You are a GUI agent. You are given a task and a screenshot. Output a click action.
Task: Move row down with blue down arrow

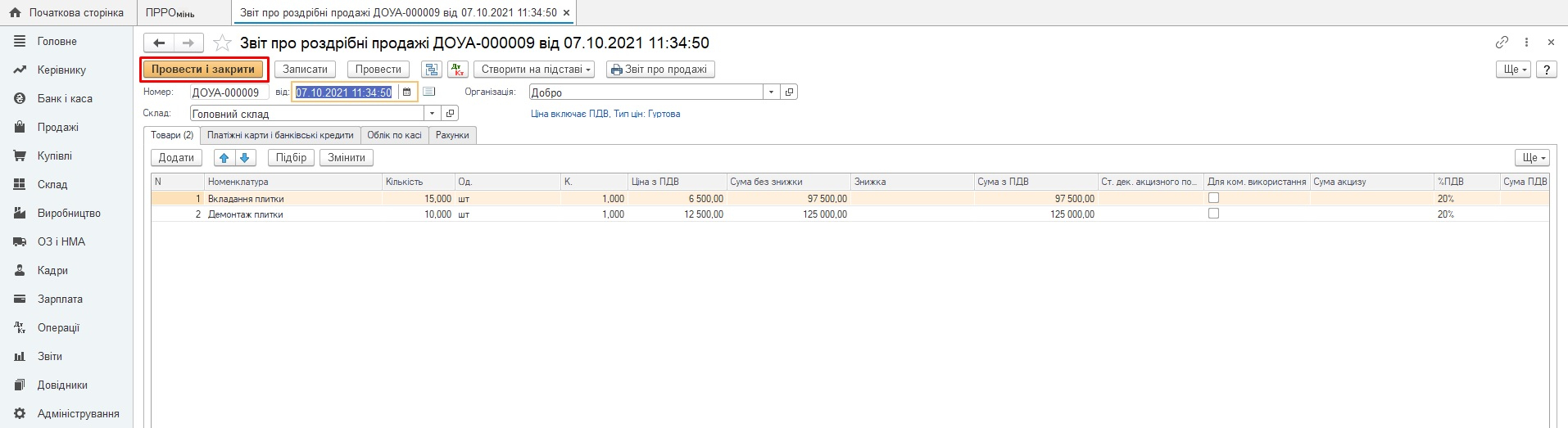tap(244, 158)
